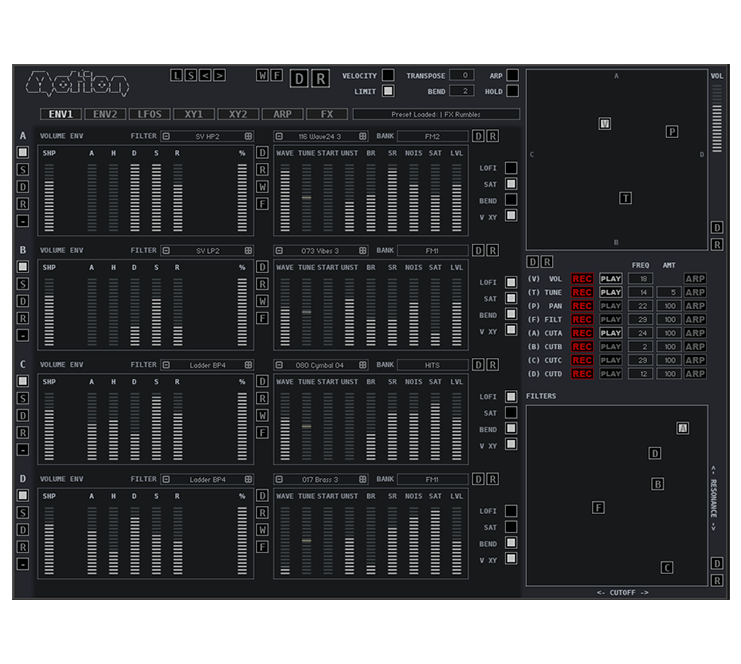The width and height of the screenshot is (741, 664).
Task: Select filter node B in Filters pad
Action: (657, 484)
